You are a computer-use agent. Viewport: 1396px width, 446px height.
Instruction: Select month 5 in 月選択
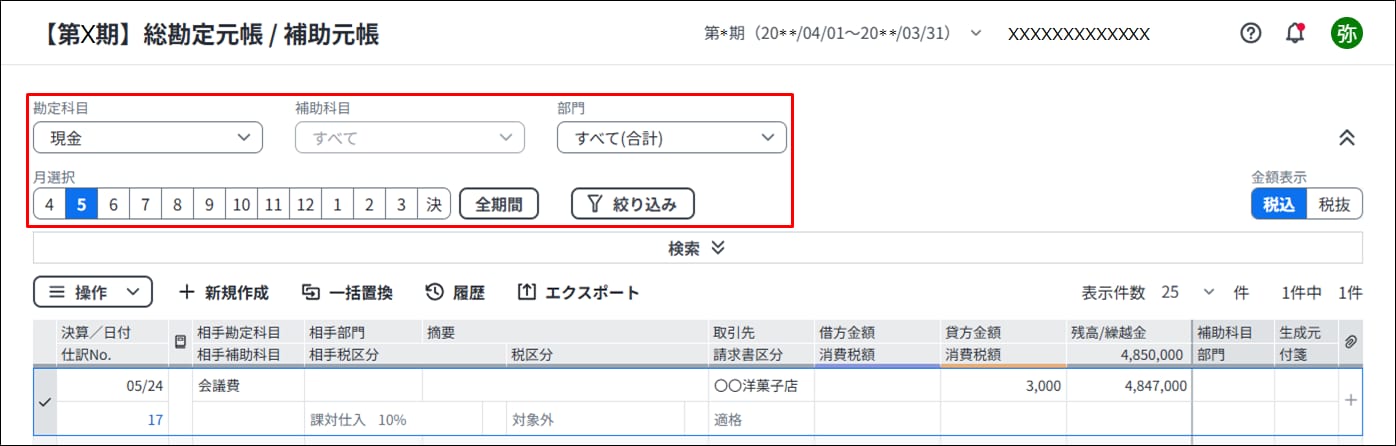[x=81, y=204]
